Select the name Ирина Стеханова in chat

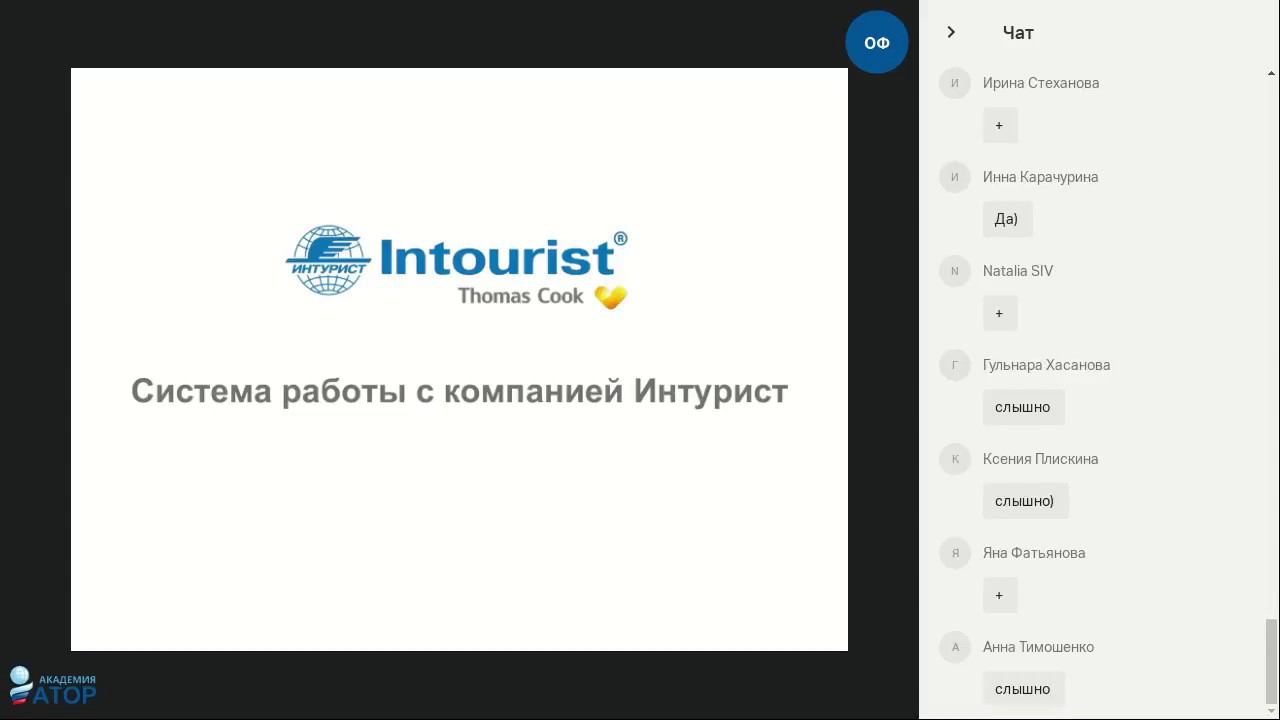point(1041,83)
